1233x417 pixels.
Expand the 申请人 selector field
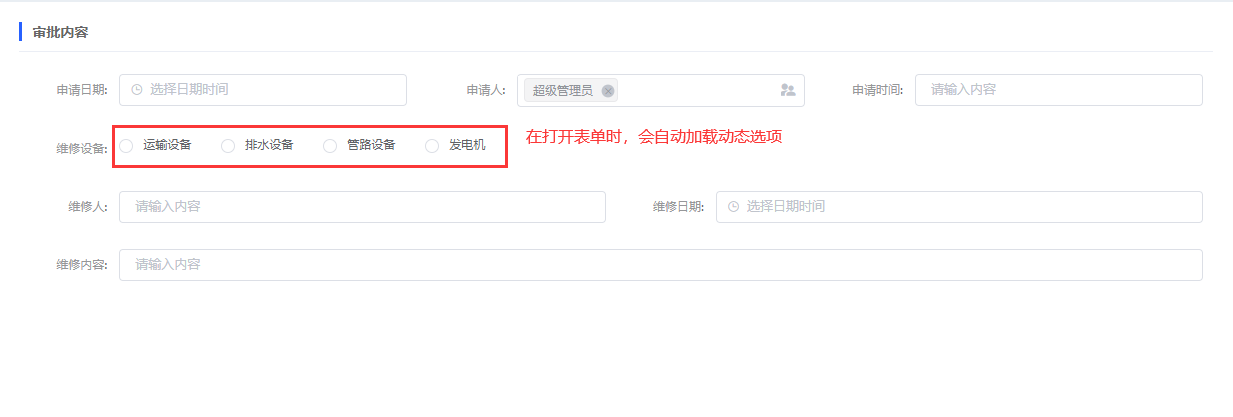coord(661,90)
